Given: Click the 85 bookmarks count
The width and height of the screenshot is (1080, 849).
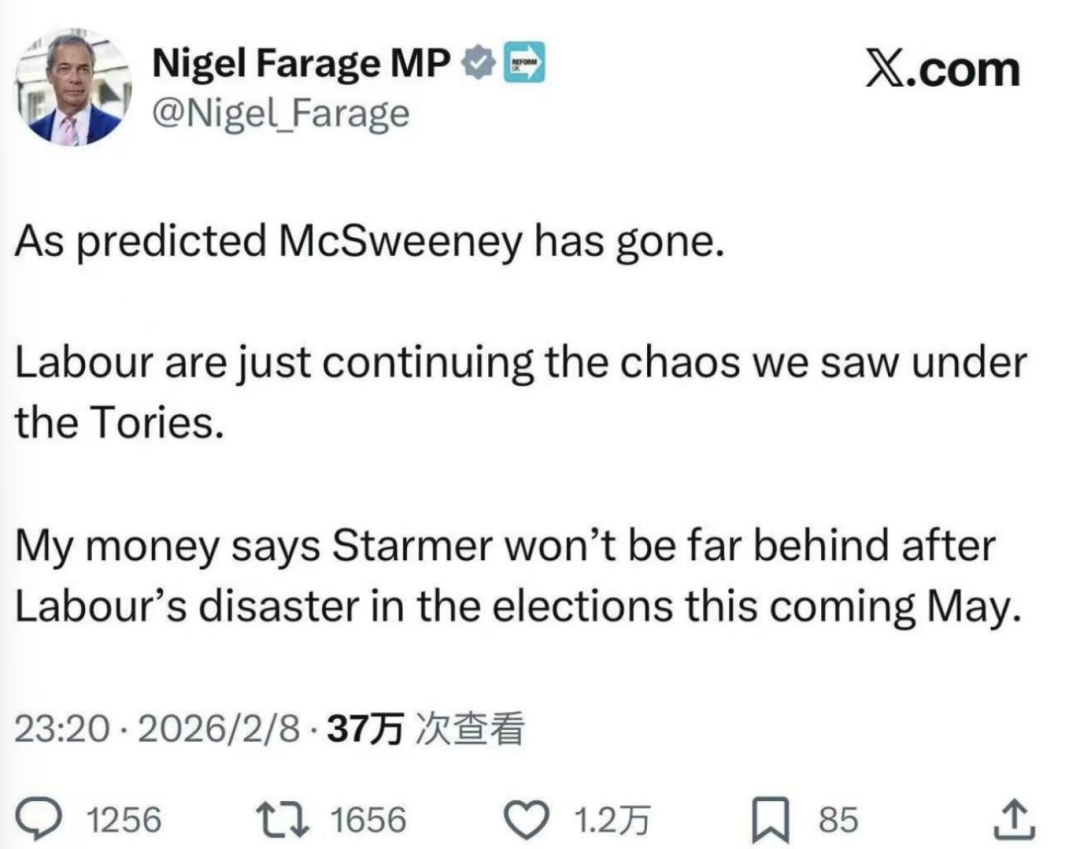Looking at the screenshot, I should (x=838, y=820).
